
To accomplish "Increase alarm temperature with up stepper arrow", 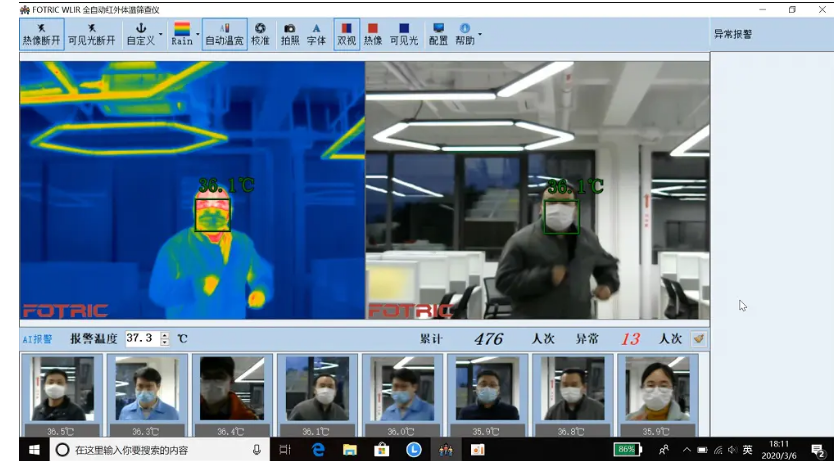I will 165,335.
